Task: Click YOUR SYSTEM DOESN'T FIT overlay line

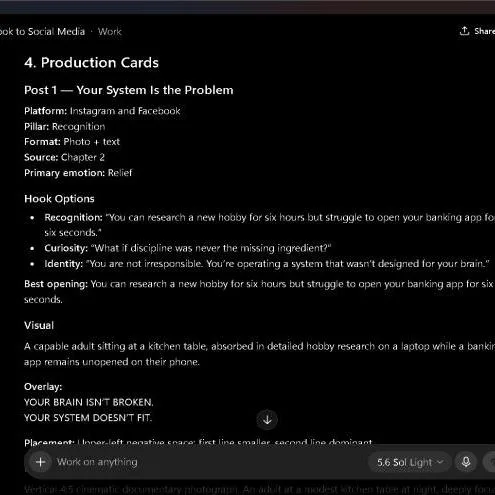Action: (88, 418)
